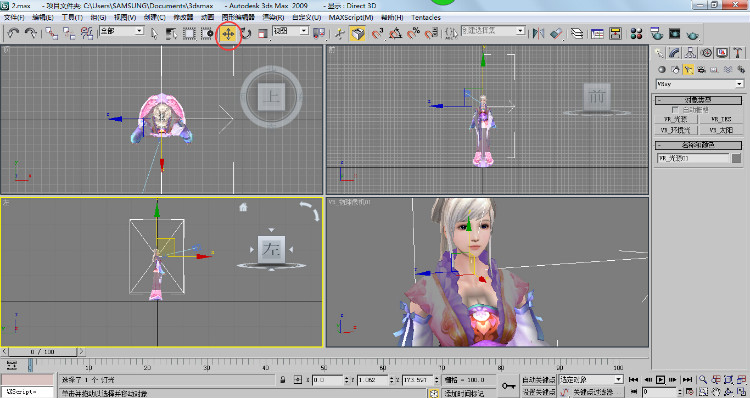Select the Geometry category sphere icon
750x398 pixels.
662,69
